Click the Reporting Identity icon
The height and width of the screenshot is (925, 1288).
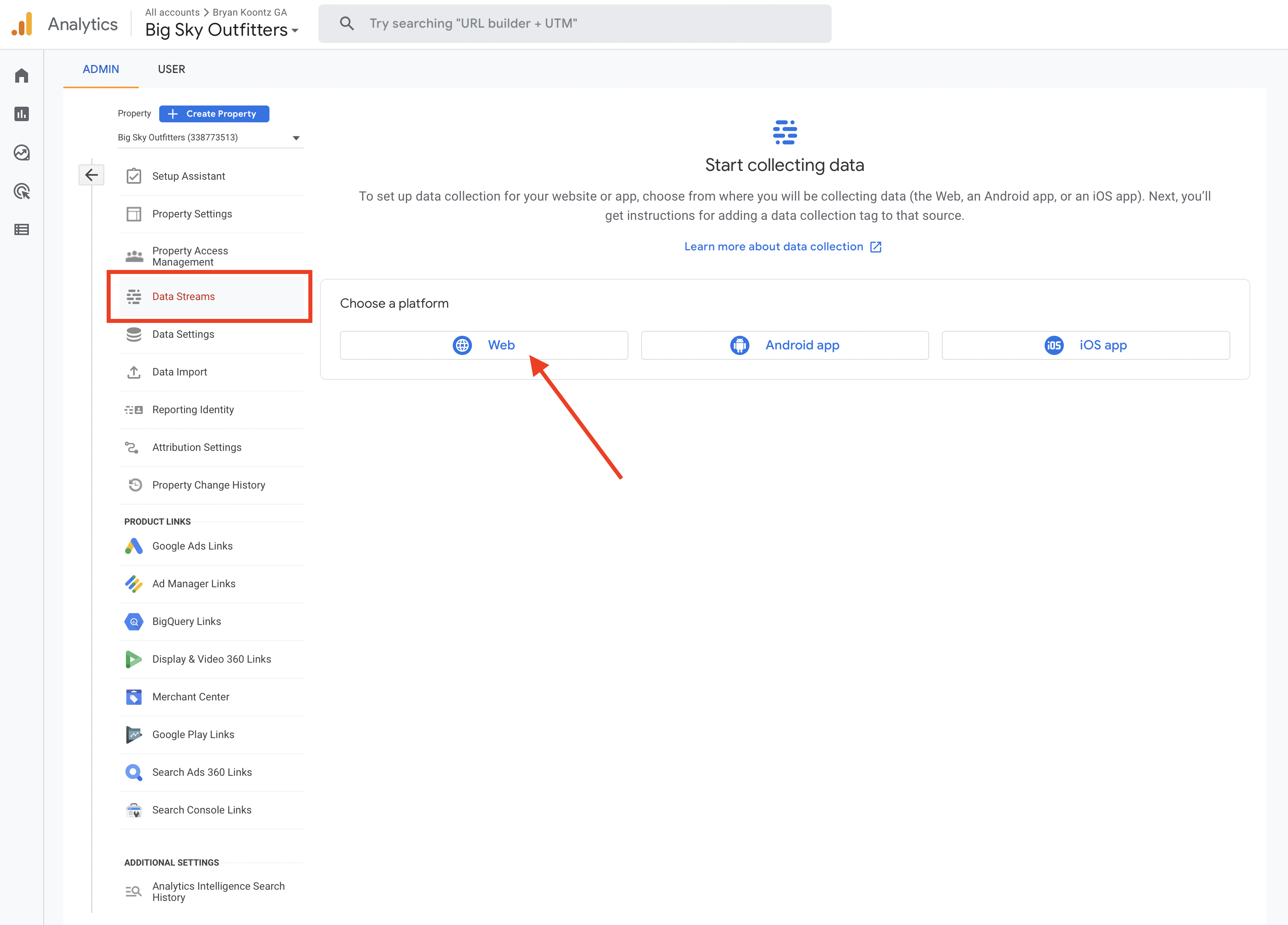(134, 410)
